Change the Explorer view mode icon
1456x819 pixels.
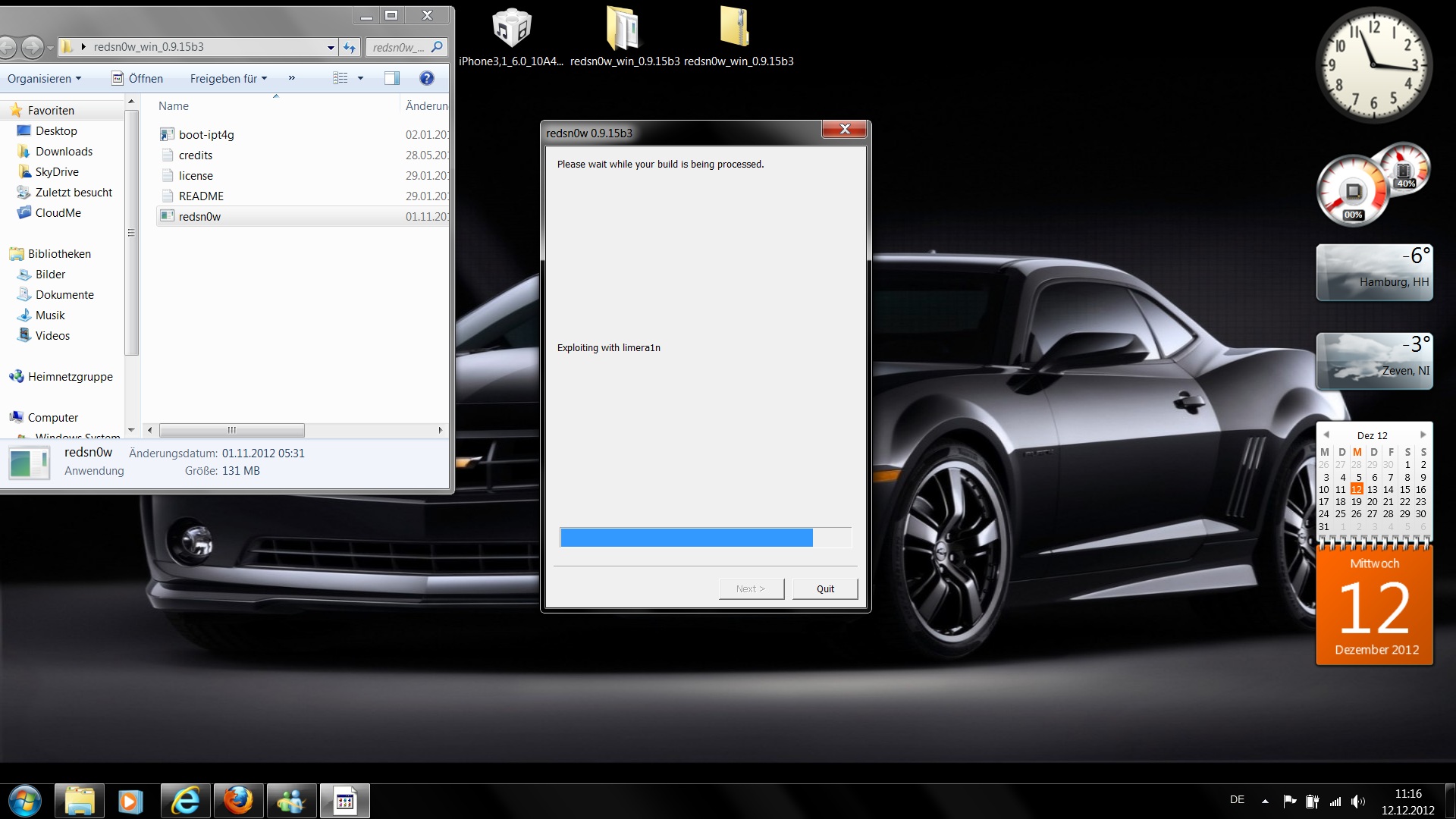pyautogui.click(x=340, y=78)
